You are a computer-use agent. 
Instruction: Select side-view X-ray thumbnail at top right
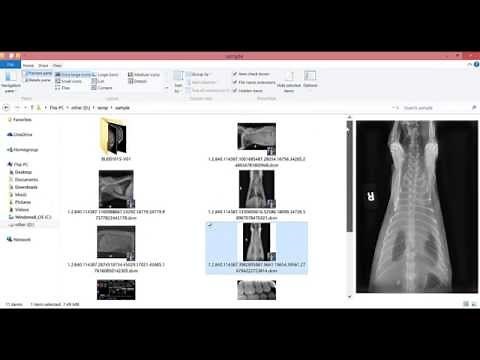[257, 139]
